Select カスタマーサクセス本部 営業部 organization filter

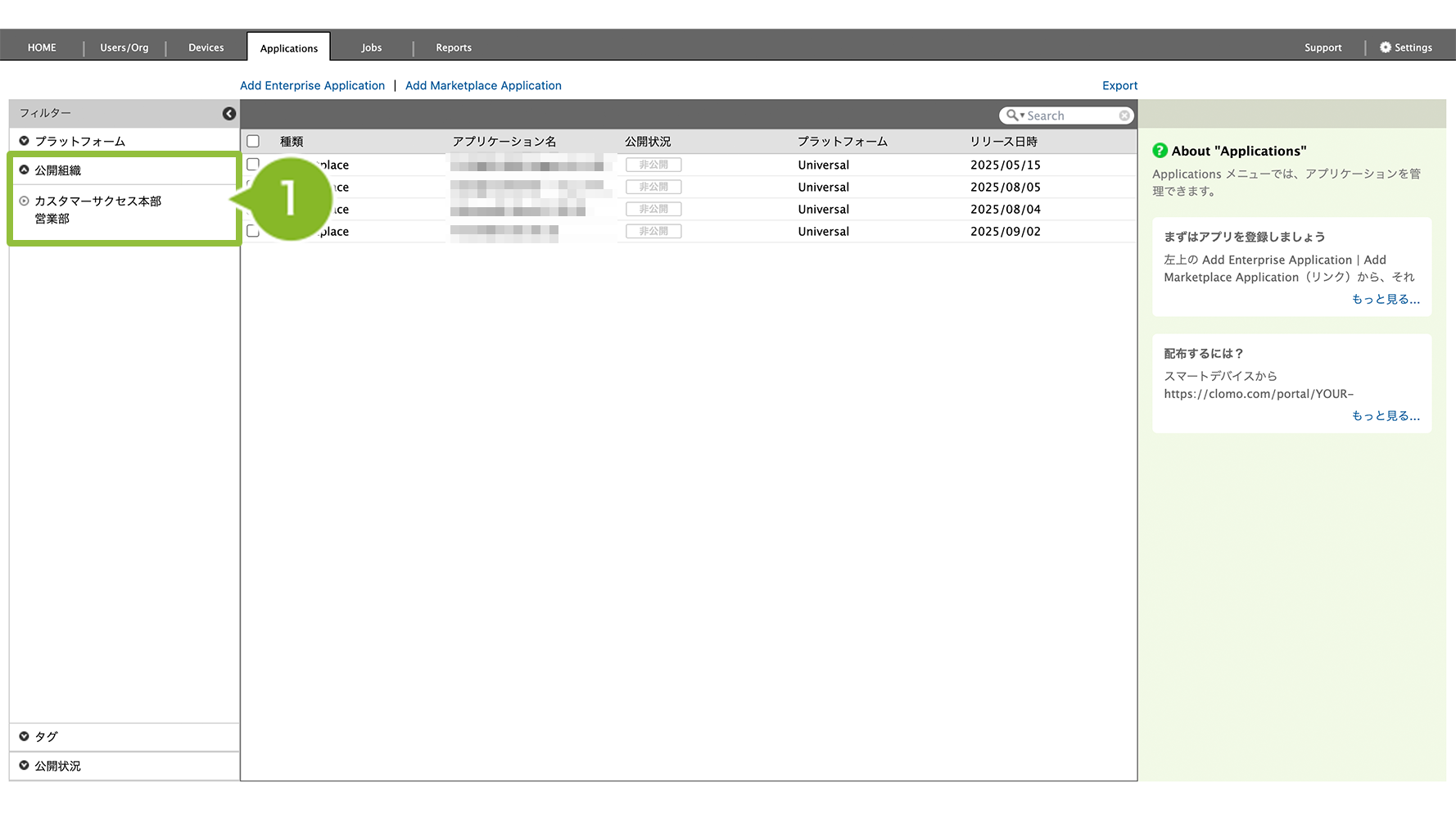97,210
